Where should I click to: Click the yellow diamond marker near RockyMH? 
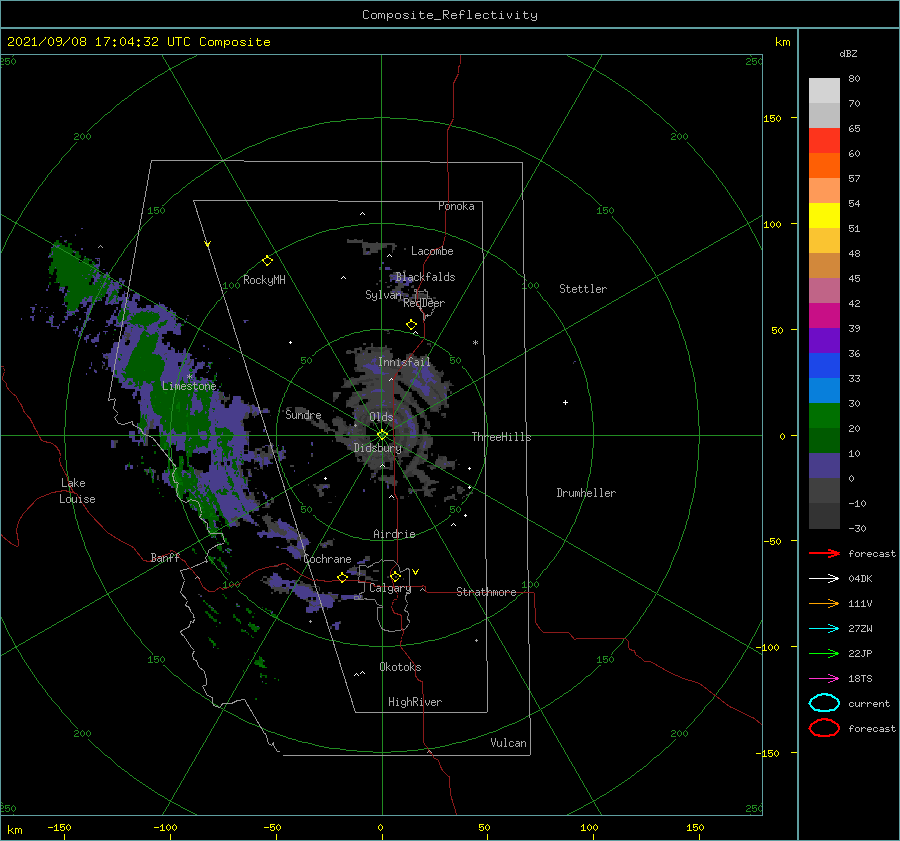[x=267, y=261]
